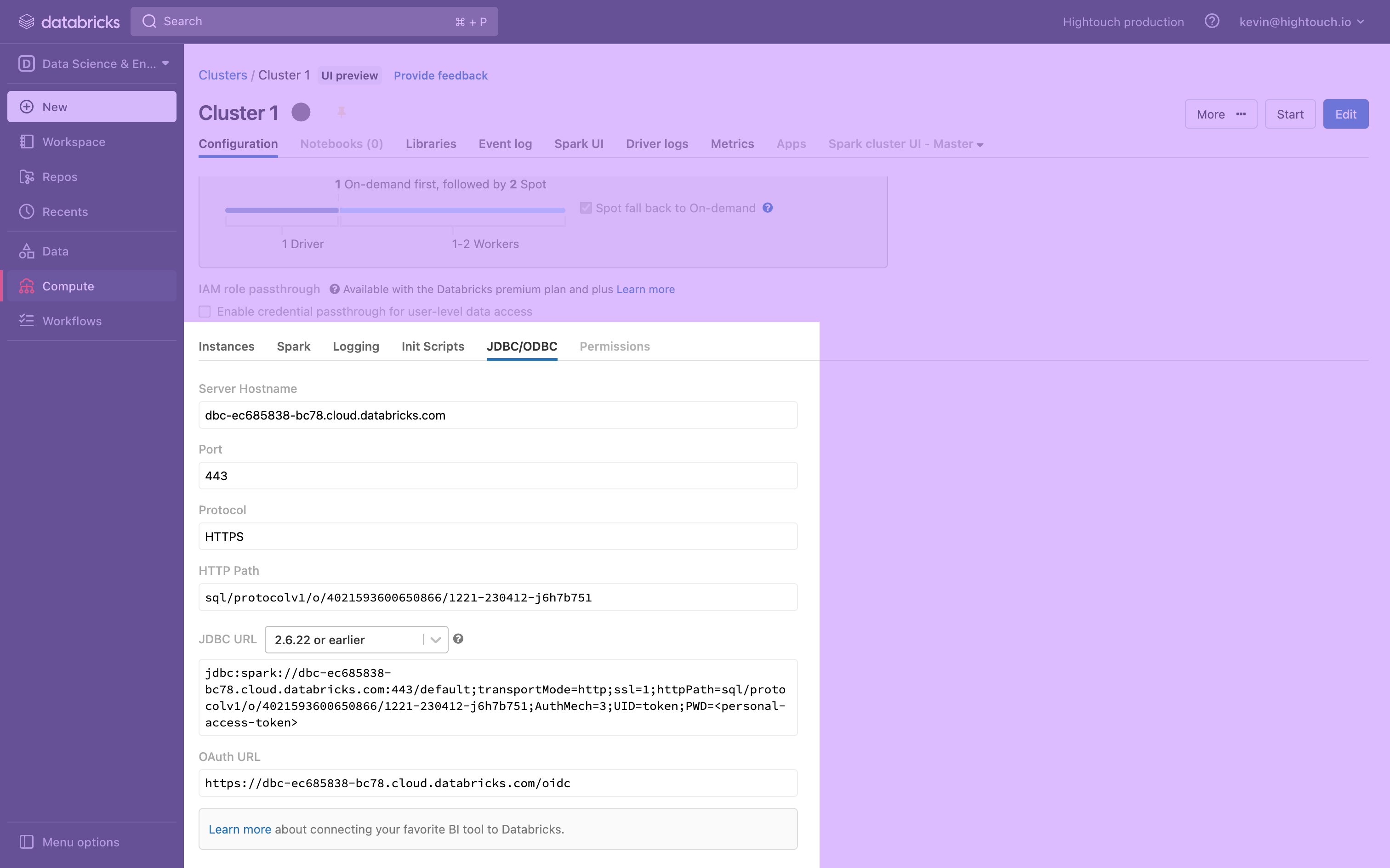Open Workflows from the sidebar

72,321
